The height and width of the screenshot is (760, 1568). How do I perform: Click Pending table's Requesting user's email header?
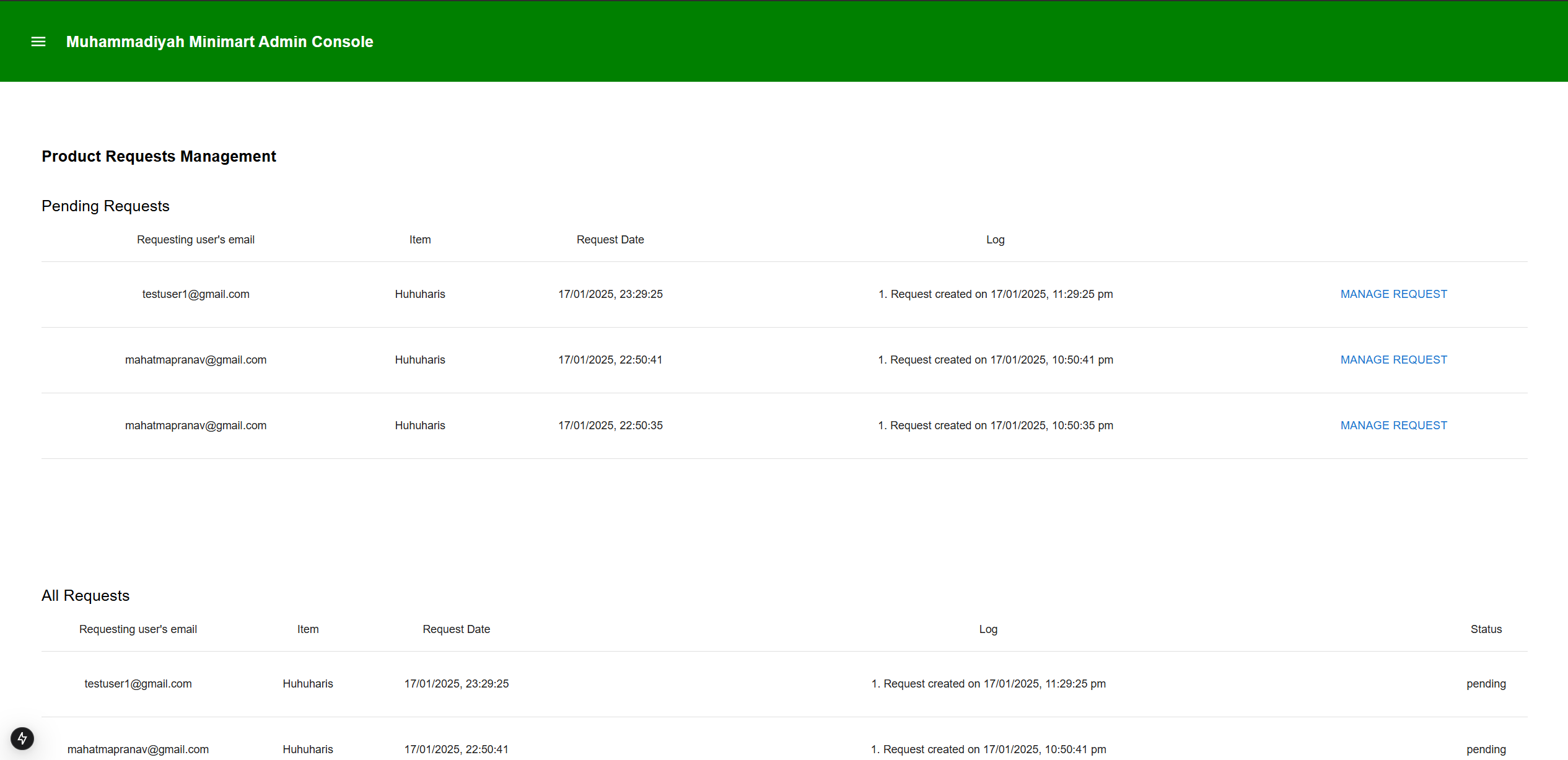click(196, 240)
